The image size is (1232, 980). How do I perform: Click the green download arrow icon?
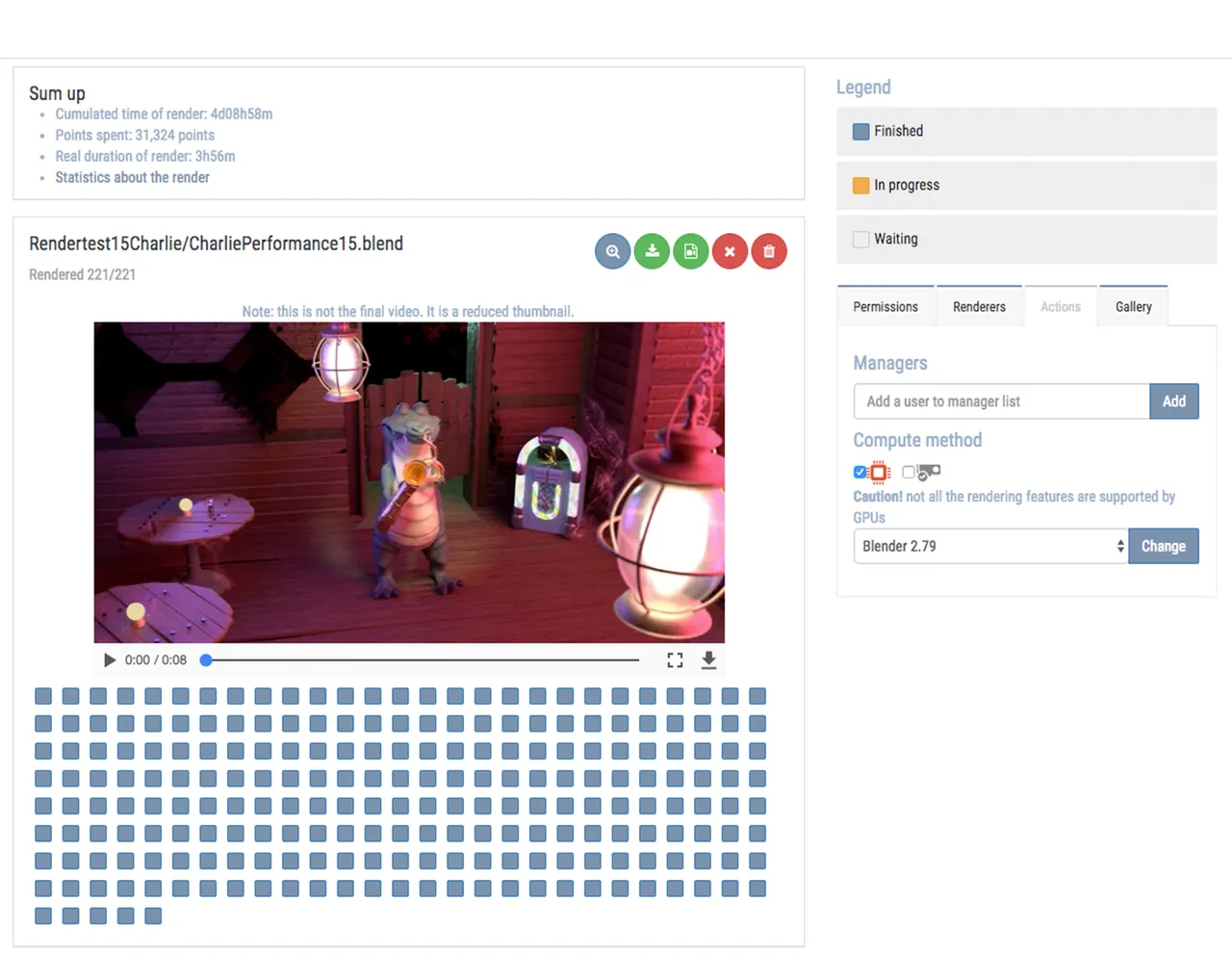(652, 251)
